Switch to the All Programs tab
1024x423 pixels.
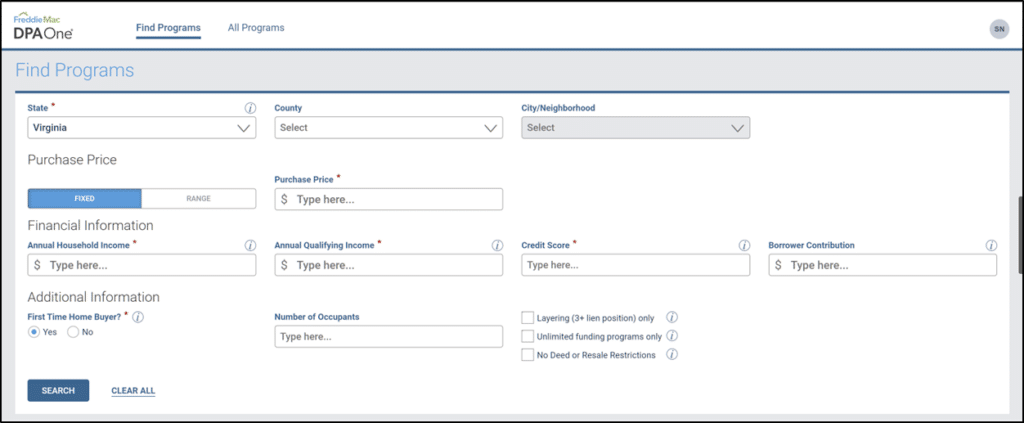256,28
